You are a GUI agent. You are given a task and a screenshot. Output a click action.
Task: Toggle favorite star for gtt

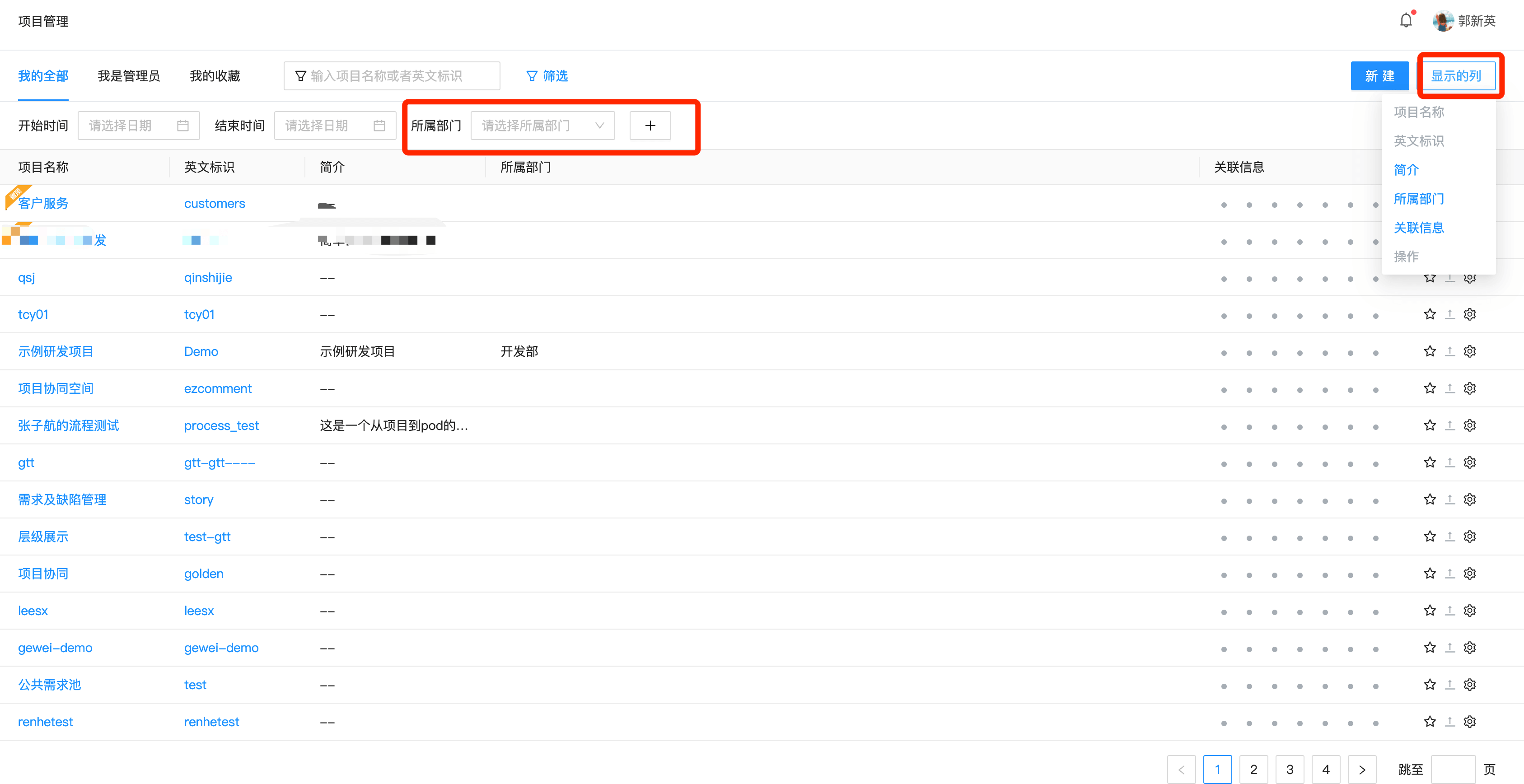coord(1429,462)
